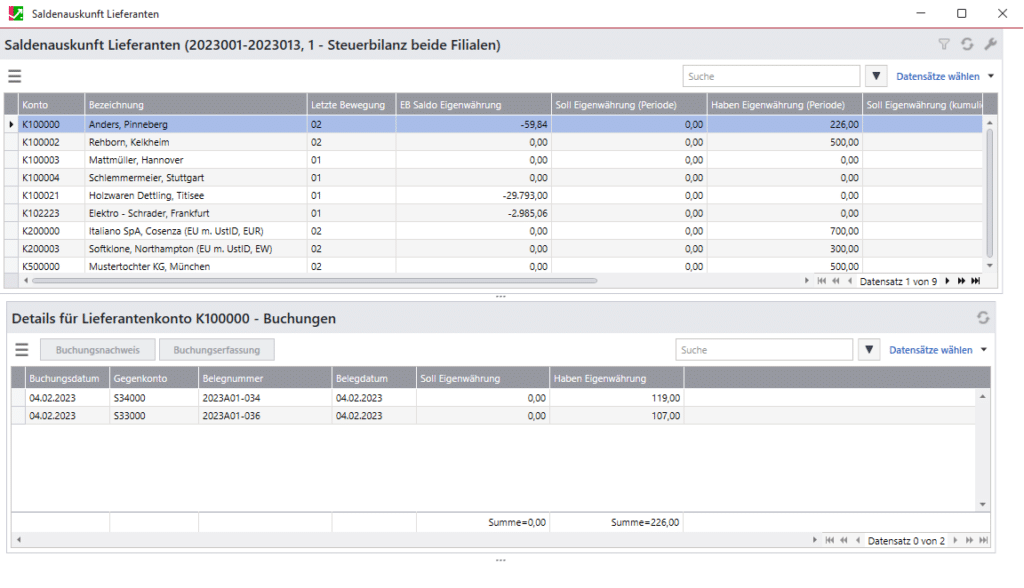
Task: Go to previous page in Buchungen navigator
Action: 844,540
